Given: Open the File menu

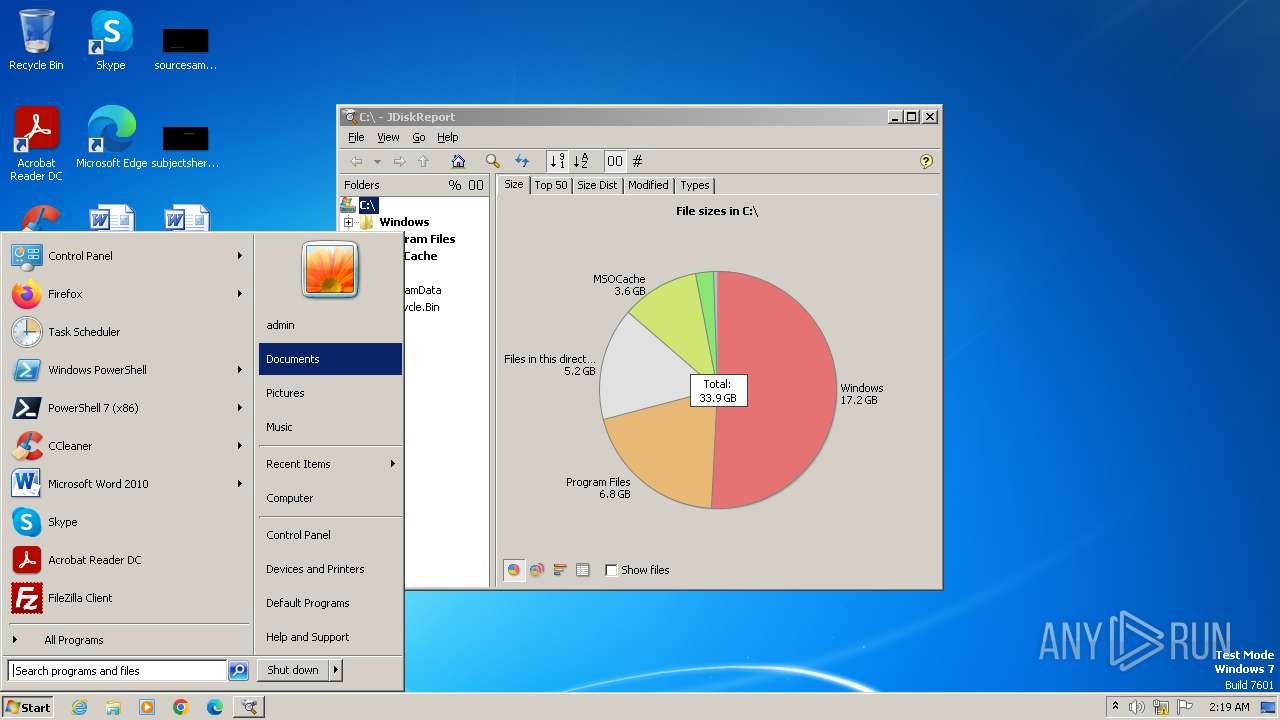Looking at the screenshot, I should [356, 137].
